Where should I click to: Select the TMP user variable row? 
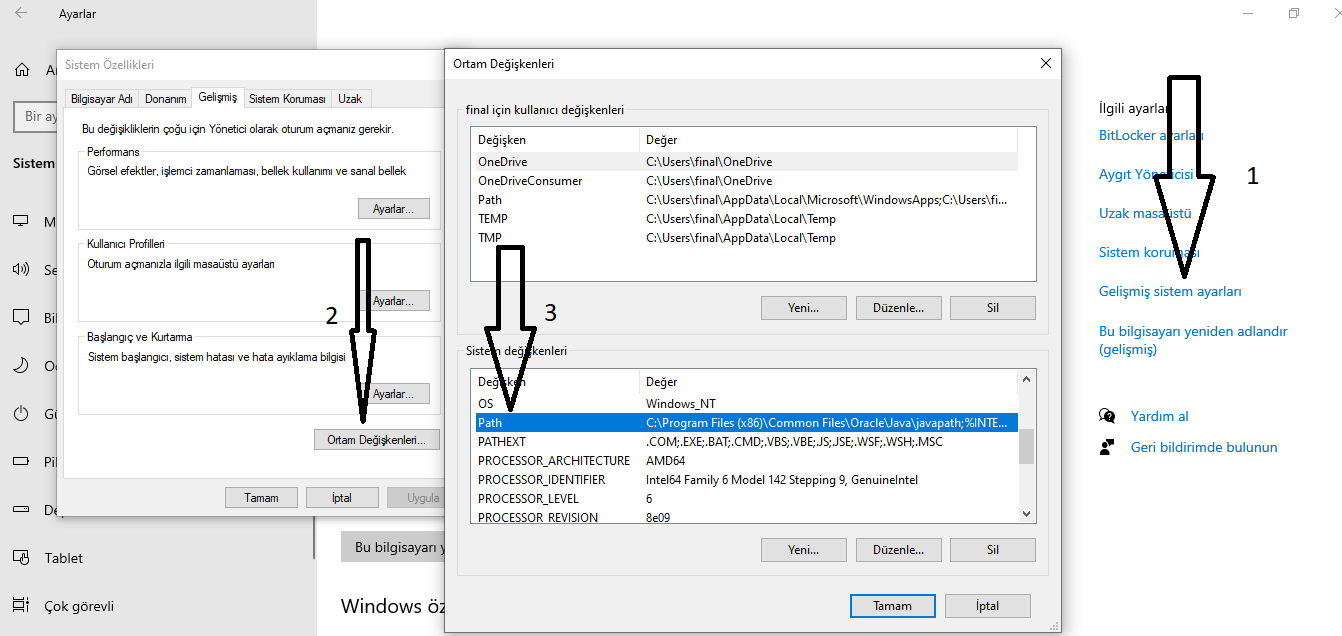pos(746,238)
